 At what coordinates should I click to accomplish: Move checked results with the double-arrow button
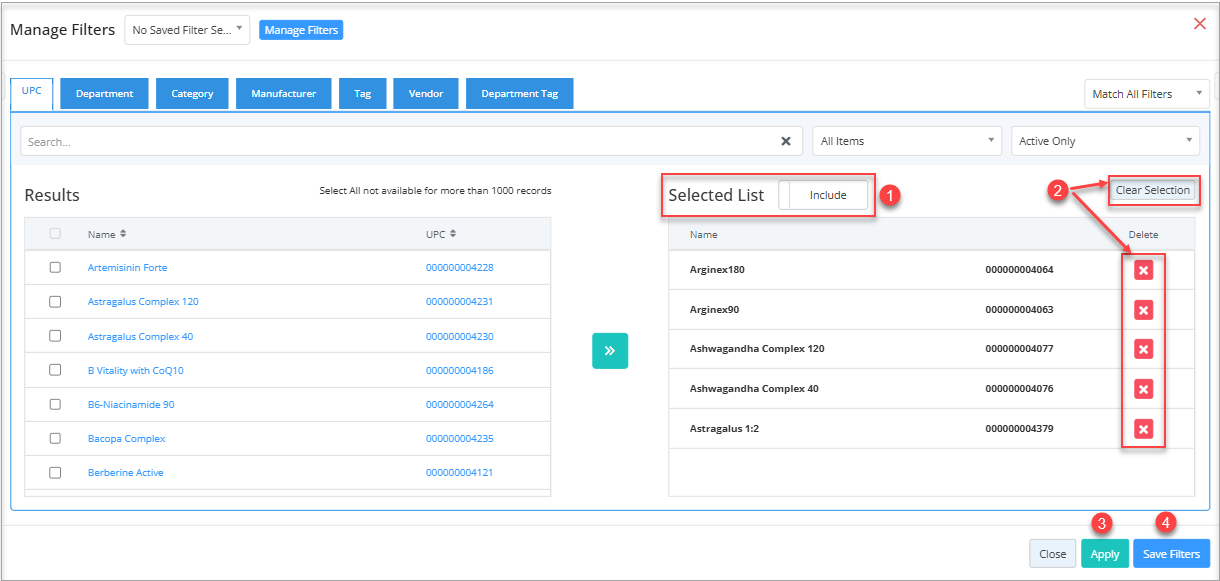(610, 351)
